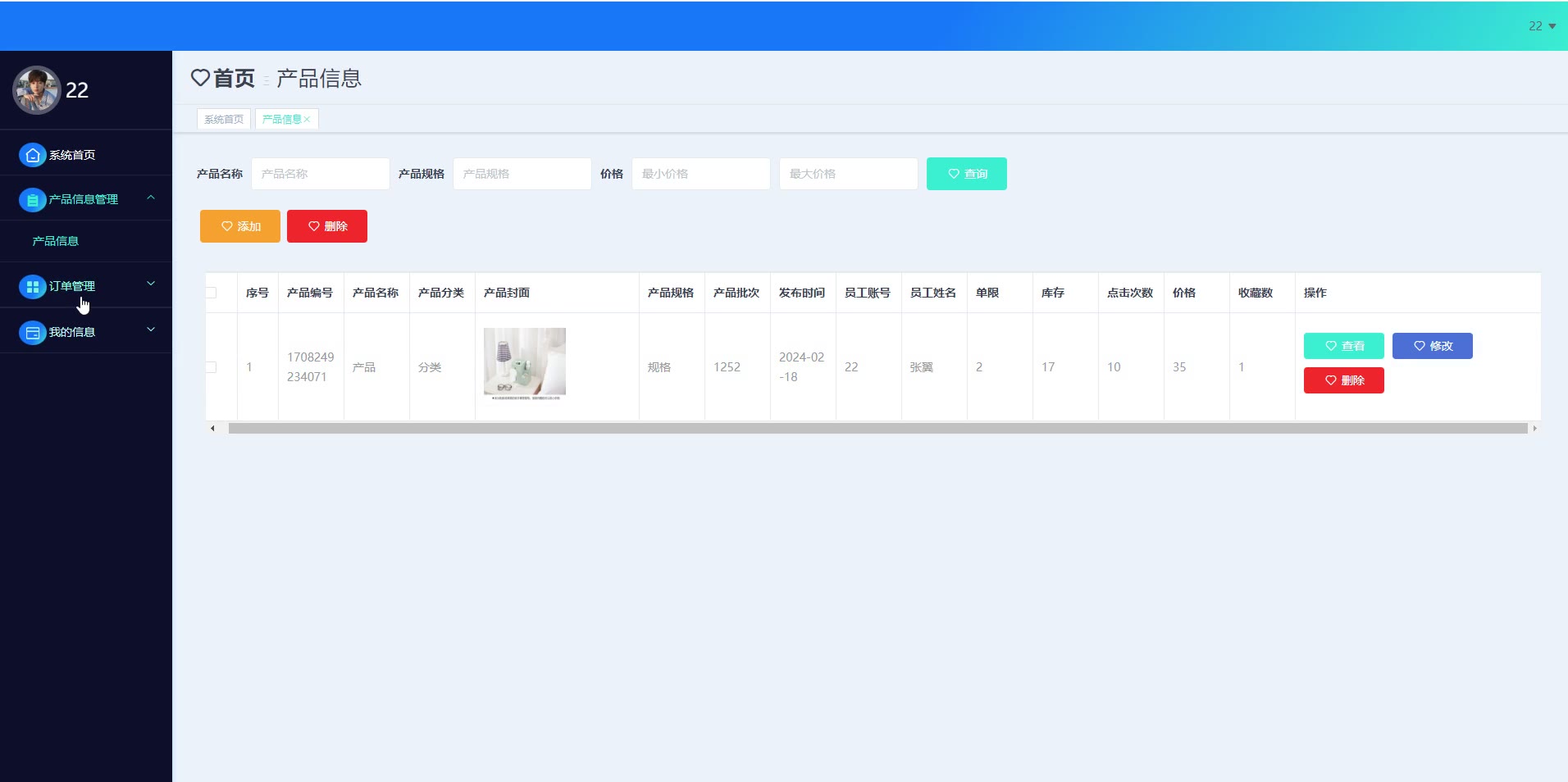Open the user 22 dropdown at top right

1542,26
